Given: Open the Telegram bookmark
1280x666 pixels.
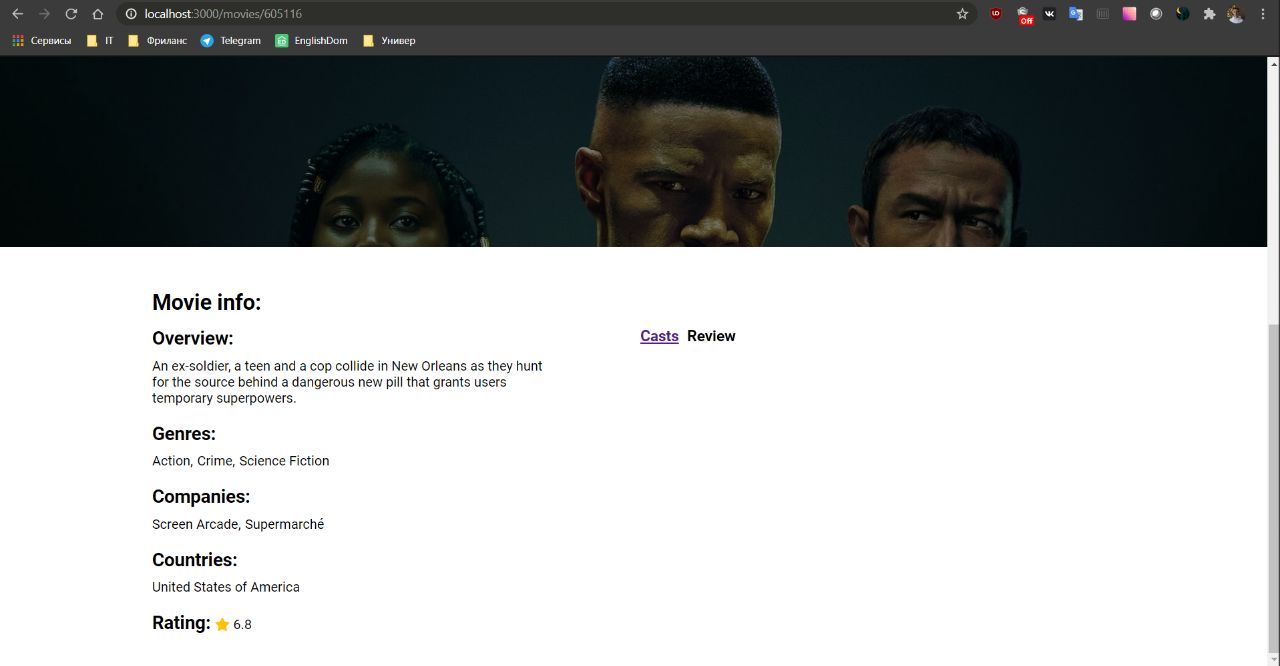Looking at the screenshot, I should coord(230,41).
